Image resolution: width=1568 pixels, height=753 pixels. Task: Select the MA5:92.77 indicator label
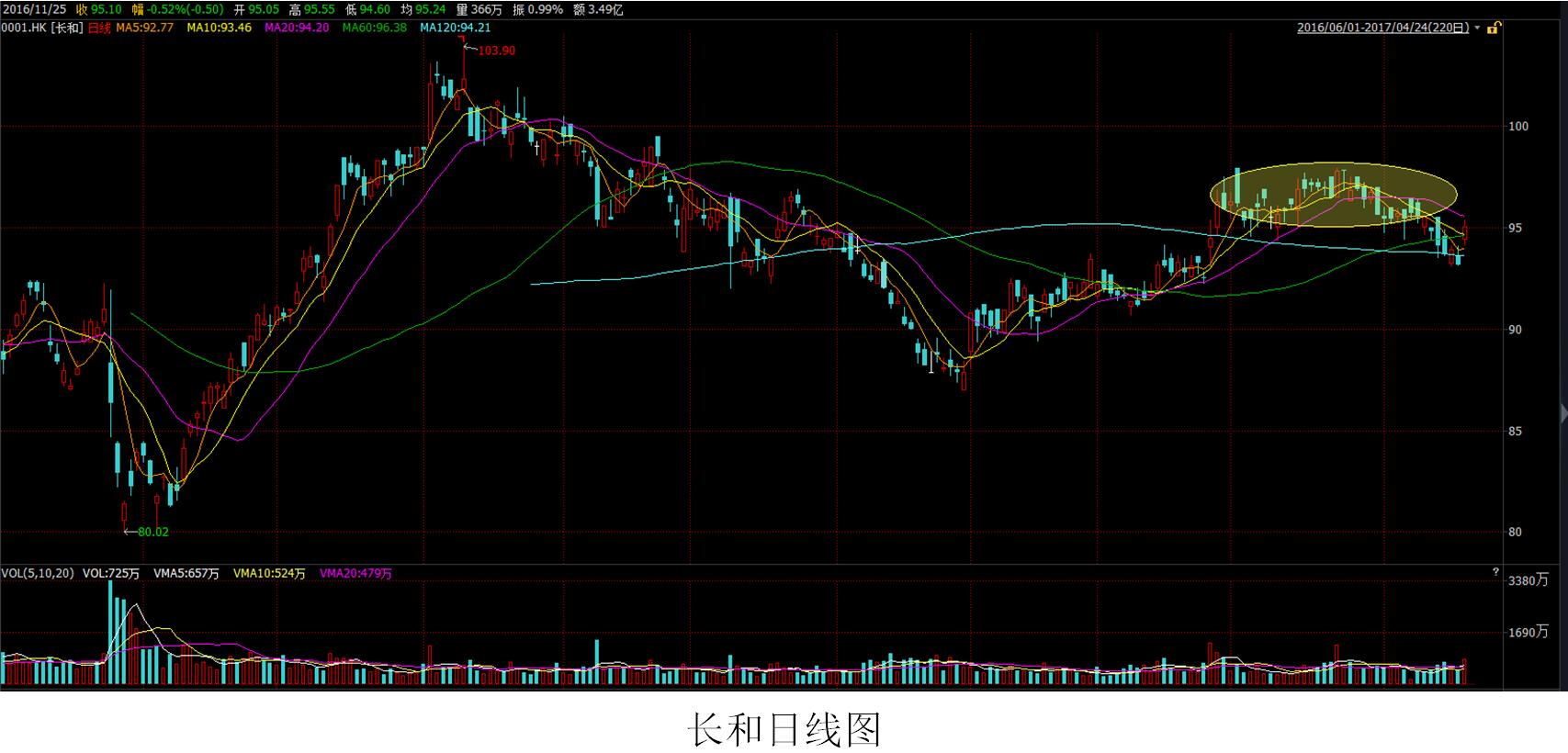tap(145, 28)
